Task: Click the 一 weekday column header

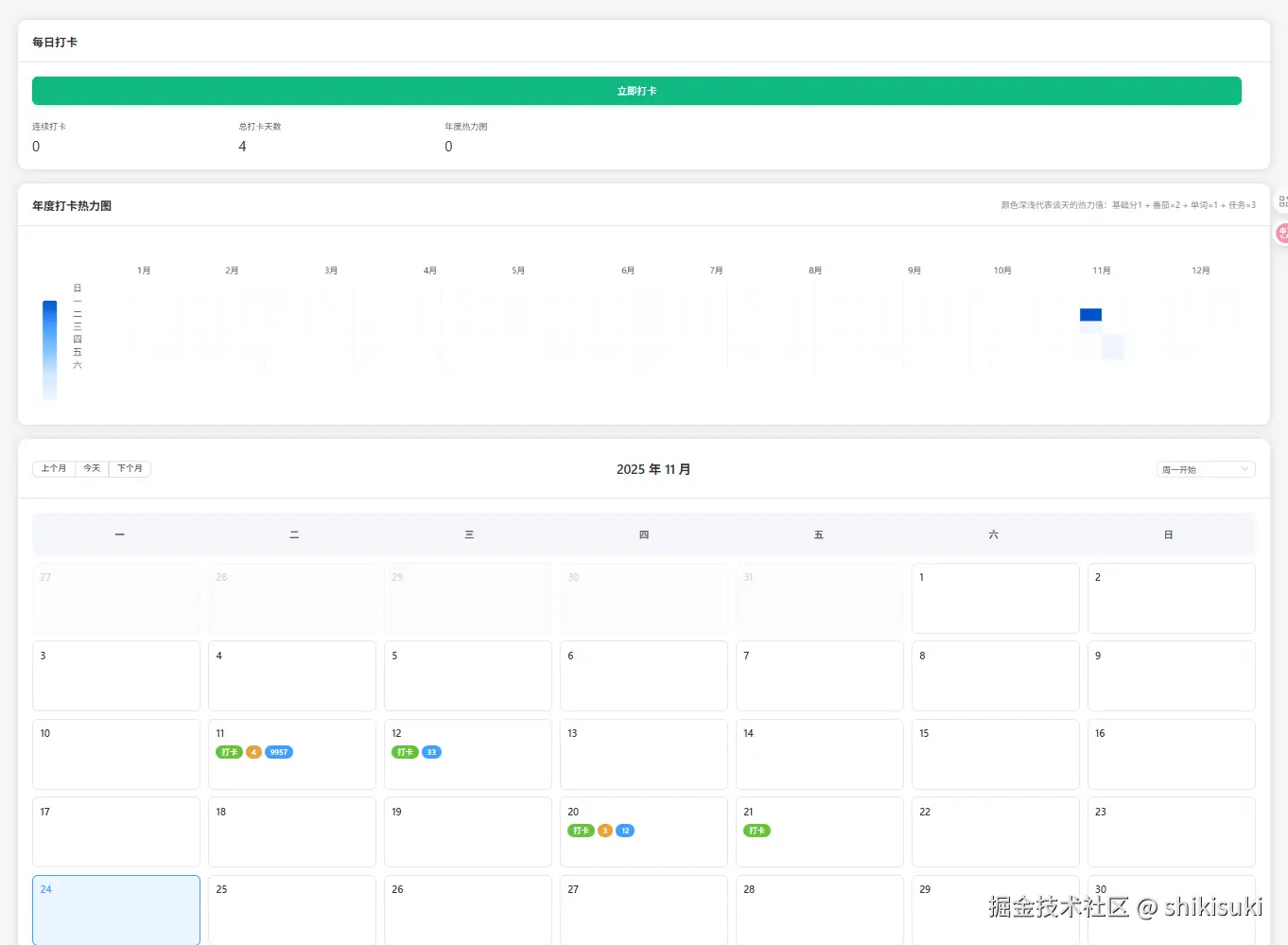Action: [119, 534]
